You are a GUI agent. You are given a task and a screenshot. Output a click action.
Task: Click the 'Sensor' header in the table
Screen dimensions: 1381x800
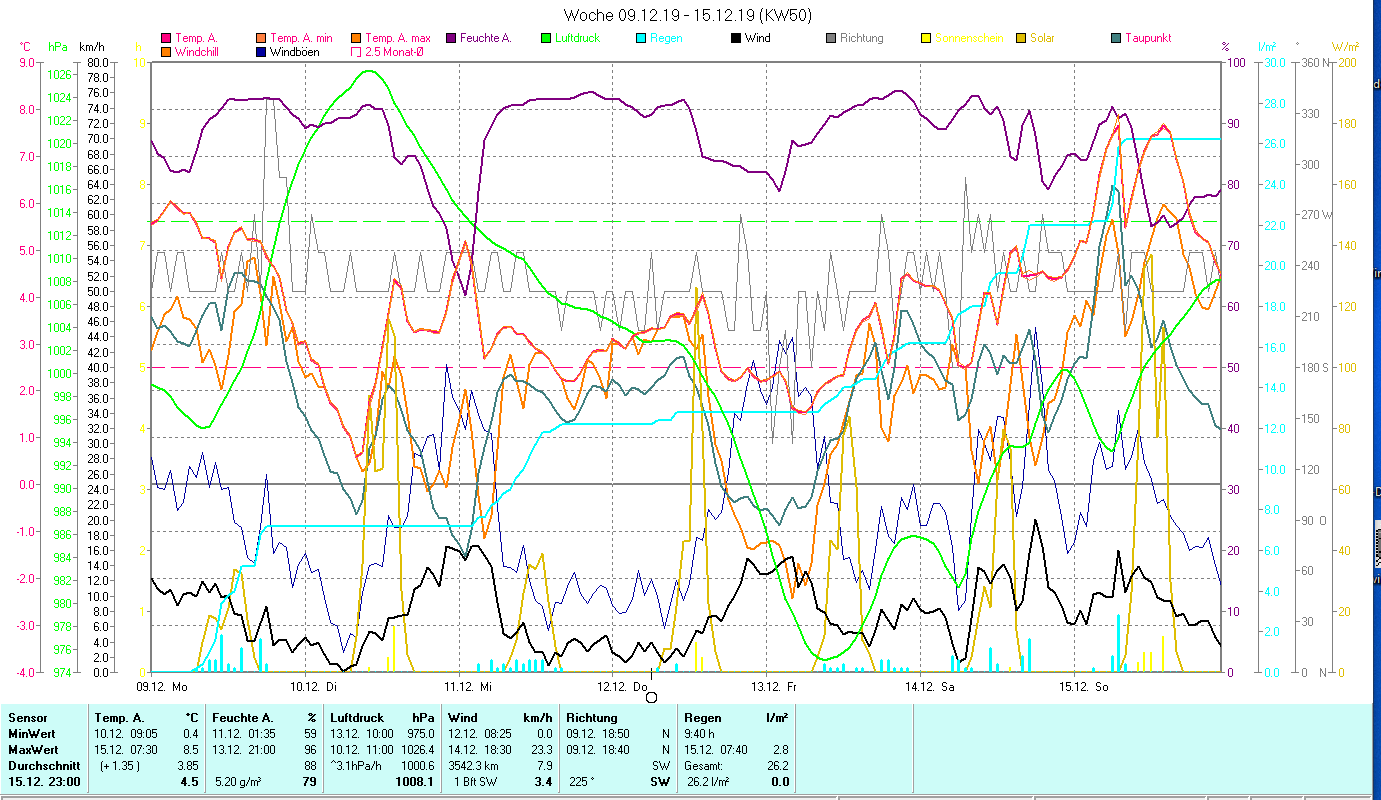[x=27, y=718]
